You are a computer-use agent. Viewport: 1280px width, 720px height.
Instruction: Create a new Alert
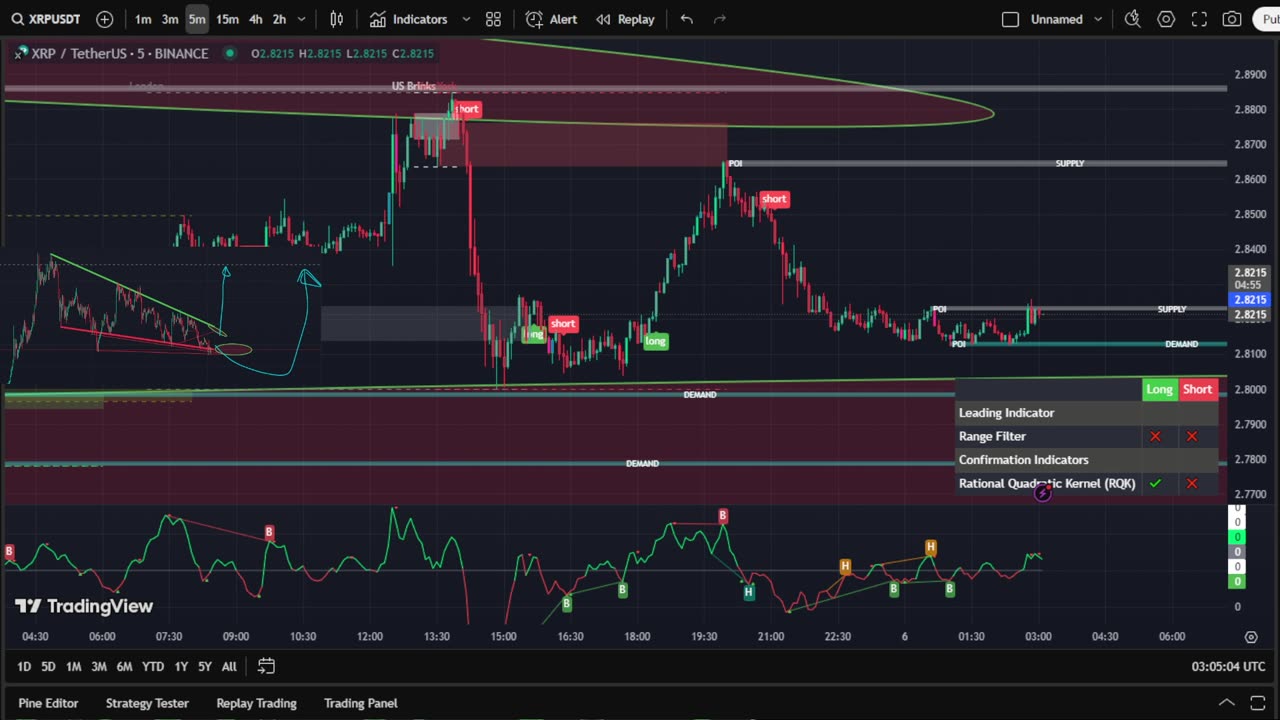coord(552,19)
